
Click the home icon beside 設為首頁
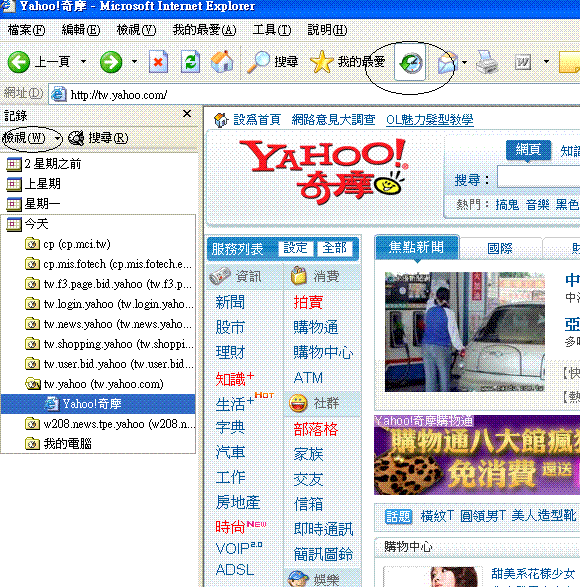tap(221, 120)
